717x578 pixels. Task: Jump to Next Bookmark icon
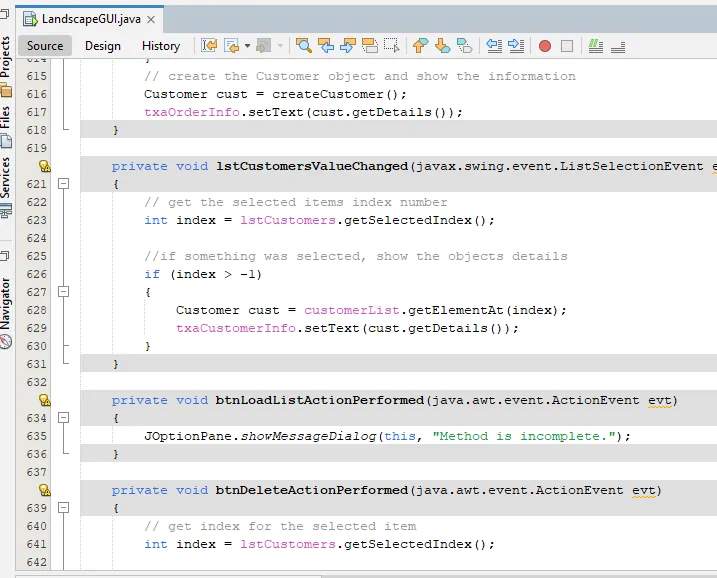click(x=443, y=46)
